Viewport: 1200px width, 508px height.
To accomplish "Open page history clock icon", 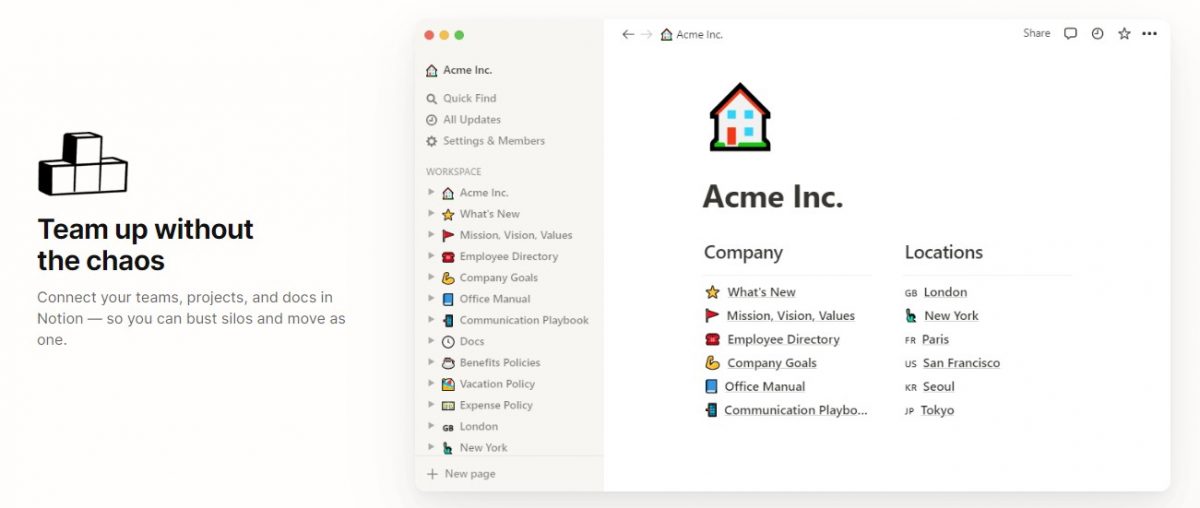I will [x=1097, y=34].
